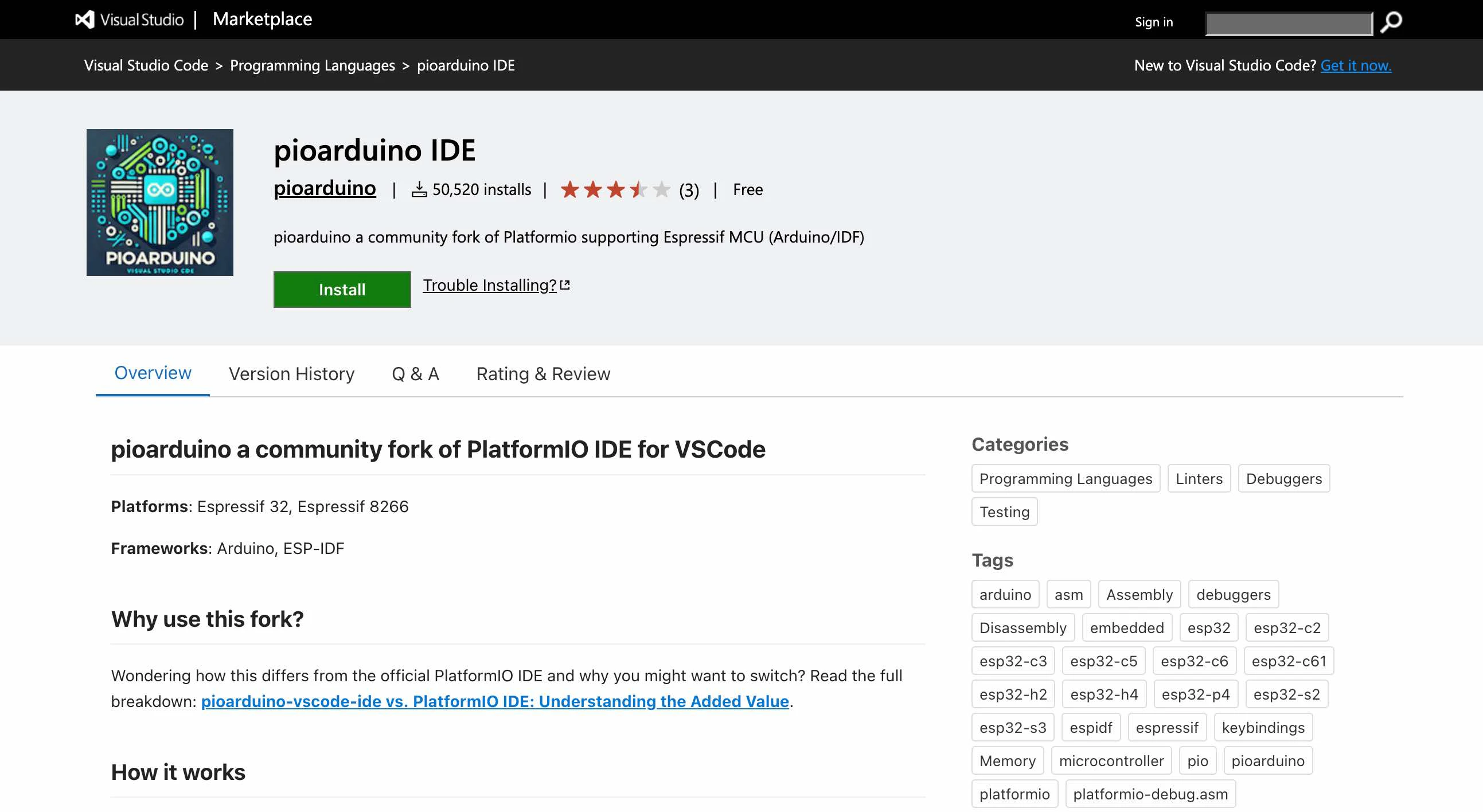This screenshot has height=812, width=1483.
Task: Click the keybindings tag
Action: [x=1263, y=727]
